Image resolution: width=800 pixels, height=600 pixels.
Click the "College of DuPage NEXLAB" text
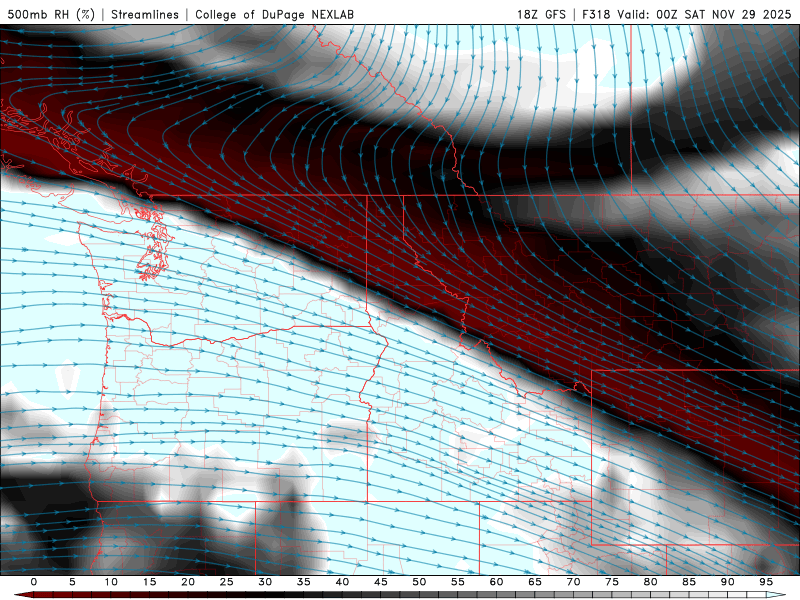(274, 14)
